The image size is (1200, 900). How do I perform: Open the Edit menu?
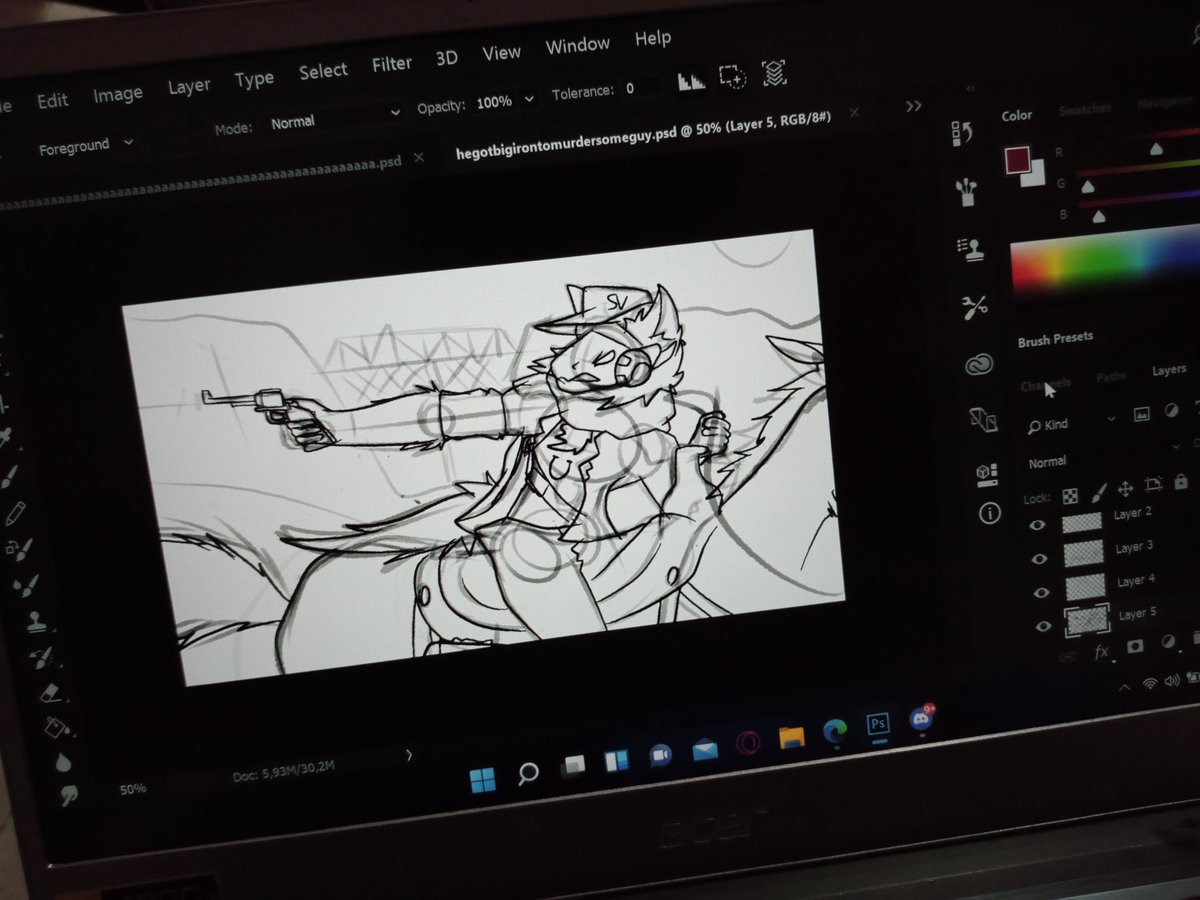click(52, 100)
